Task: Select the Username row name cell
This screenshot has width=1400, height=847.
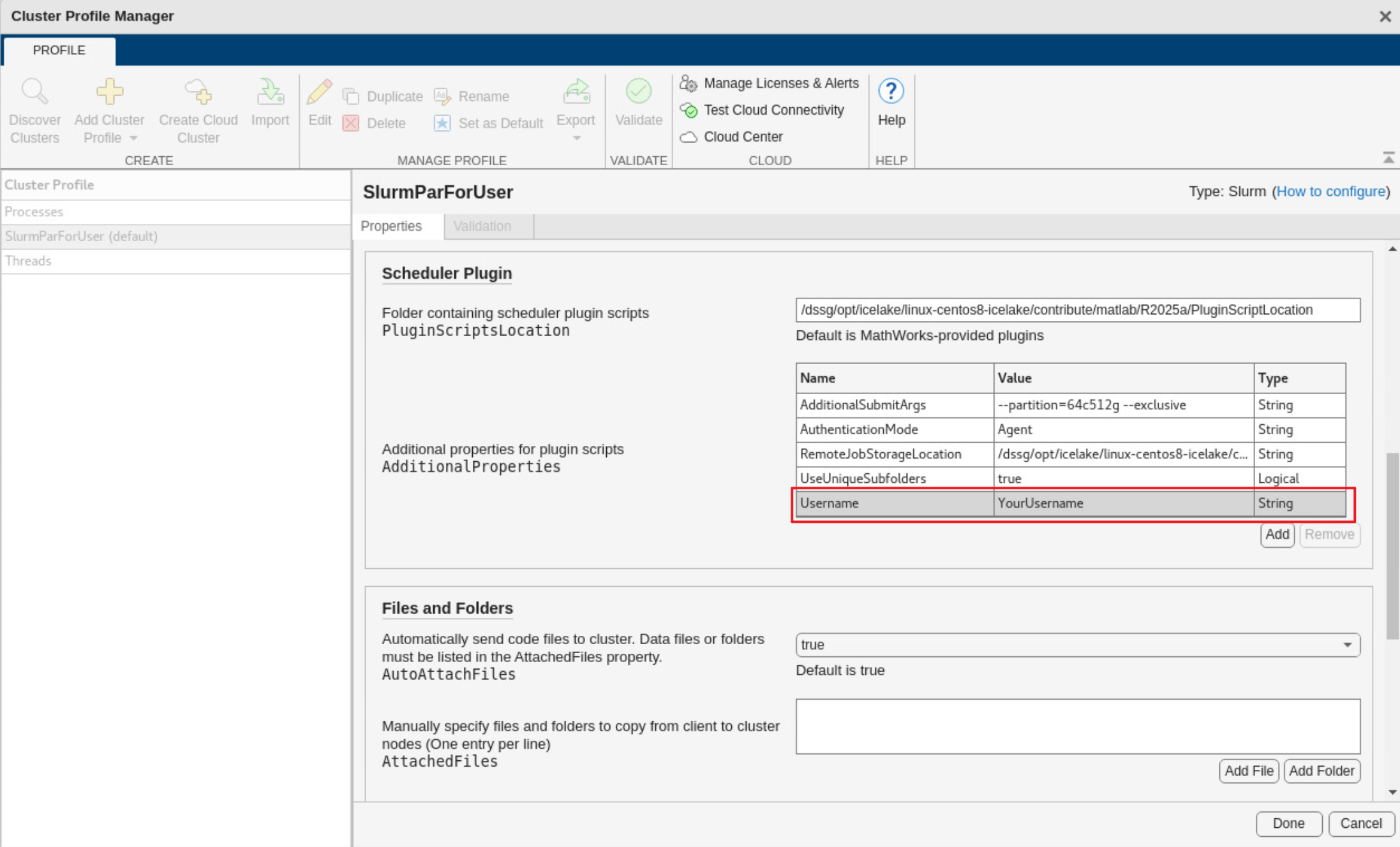Action: click(x=894, y=503)
